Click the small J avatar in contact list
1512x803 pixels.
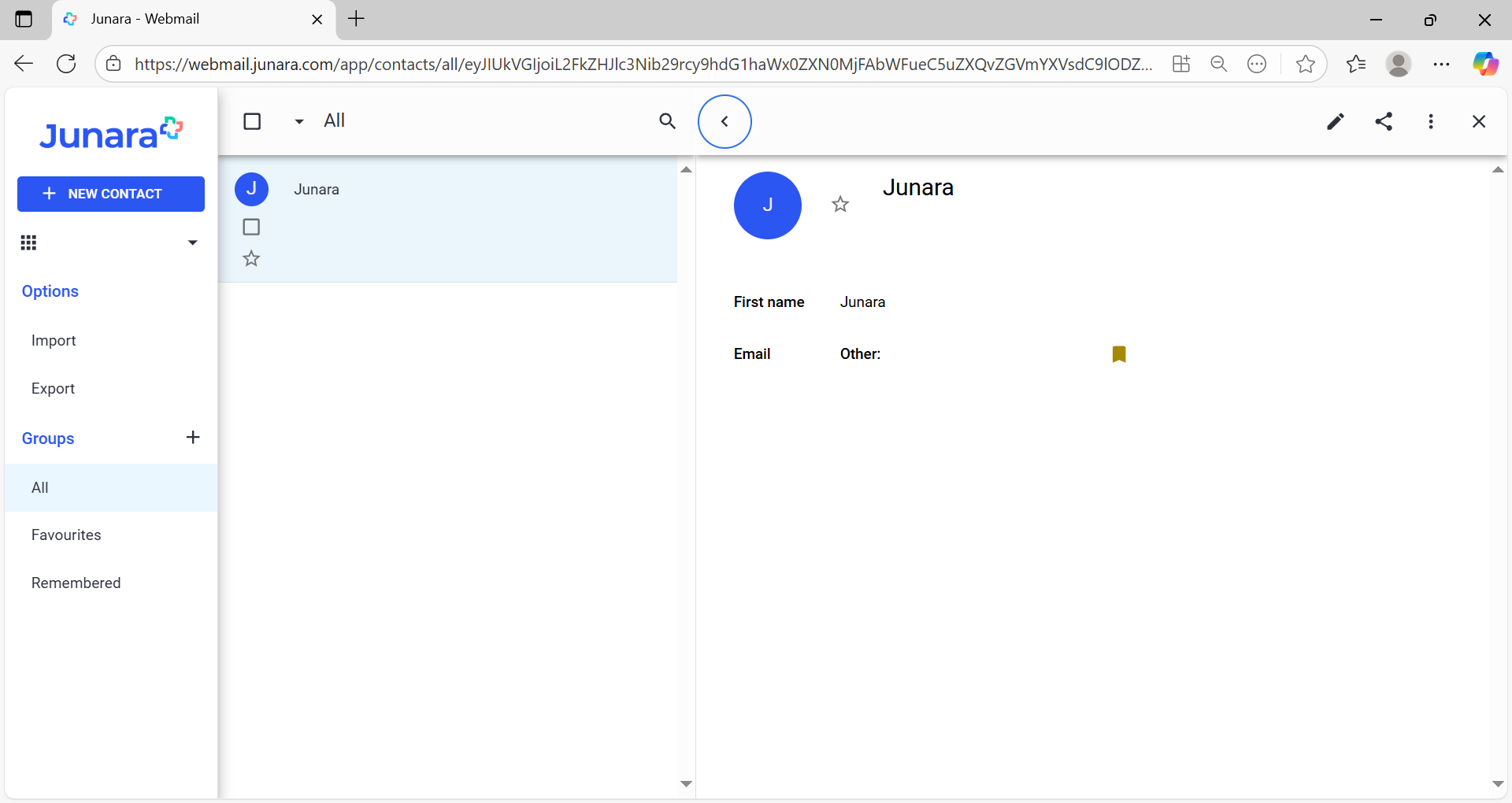(251, 189)
